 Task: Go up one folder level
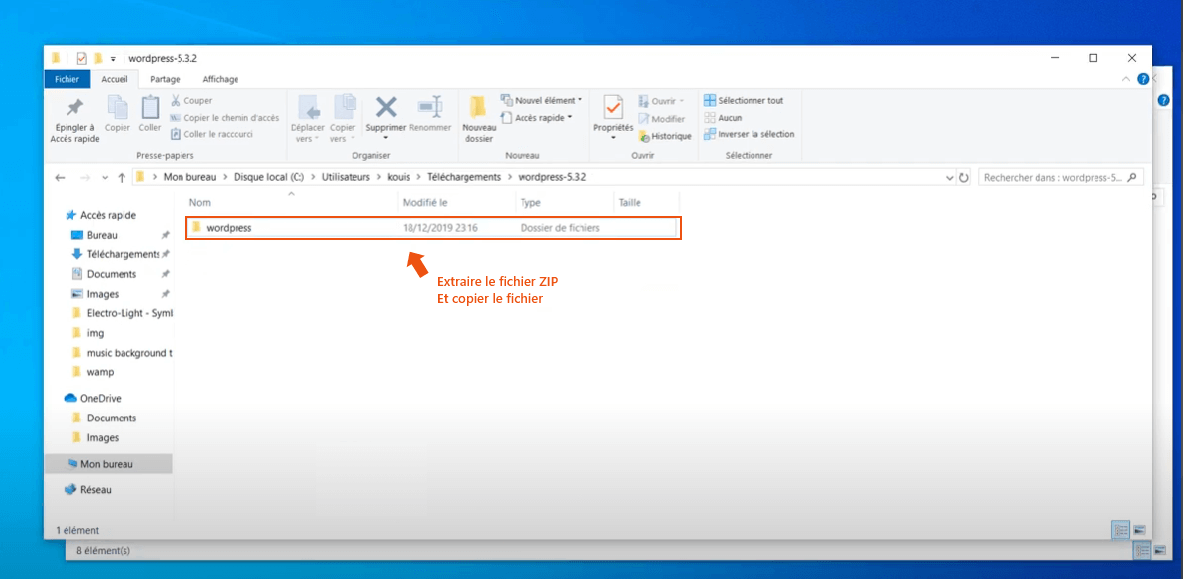121,178
